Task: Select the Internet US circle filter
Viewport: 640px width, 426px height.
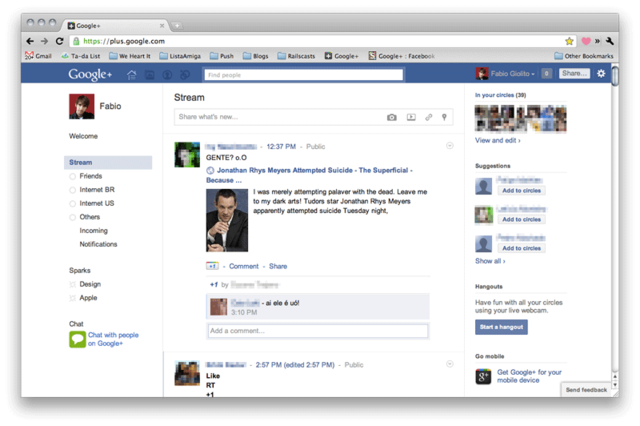Action: (92, 203)
